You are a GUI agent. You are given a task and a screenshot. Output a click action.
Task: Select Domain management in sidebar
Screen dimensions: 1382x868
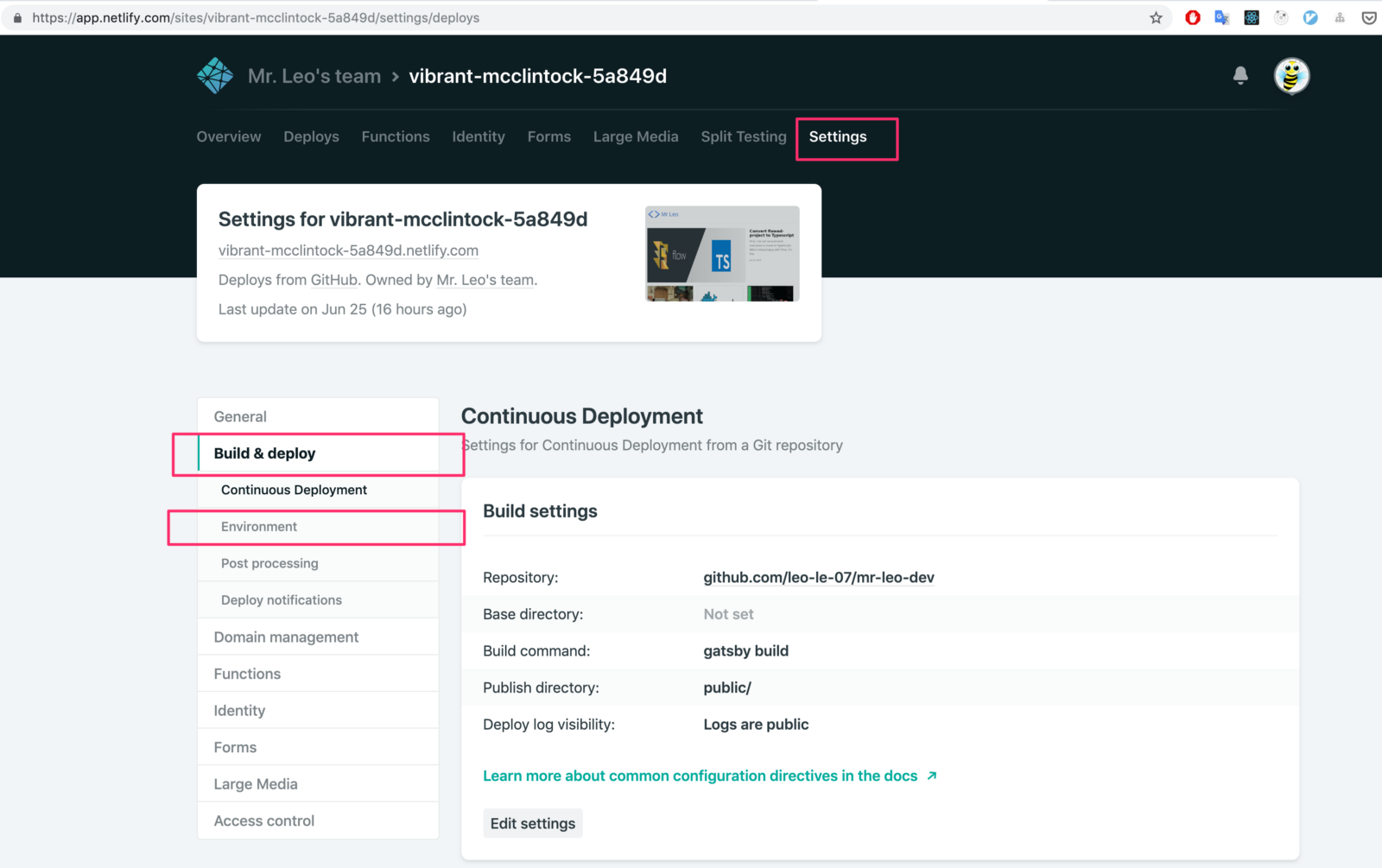[318, 637]
